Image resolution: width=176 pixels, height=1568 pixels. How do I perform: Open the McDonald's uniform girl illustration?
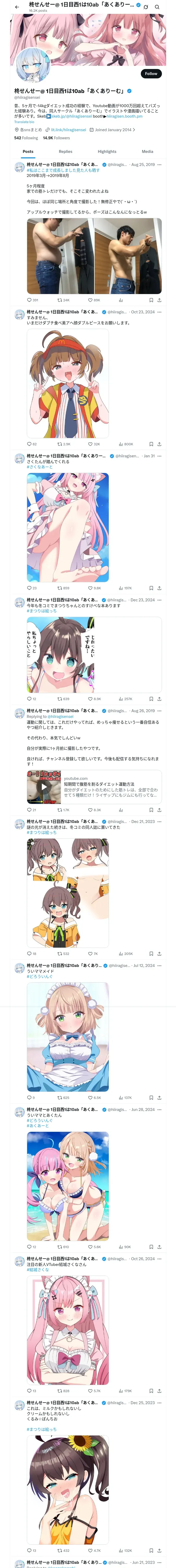[68, 383]
